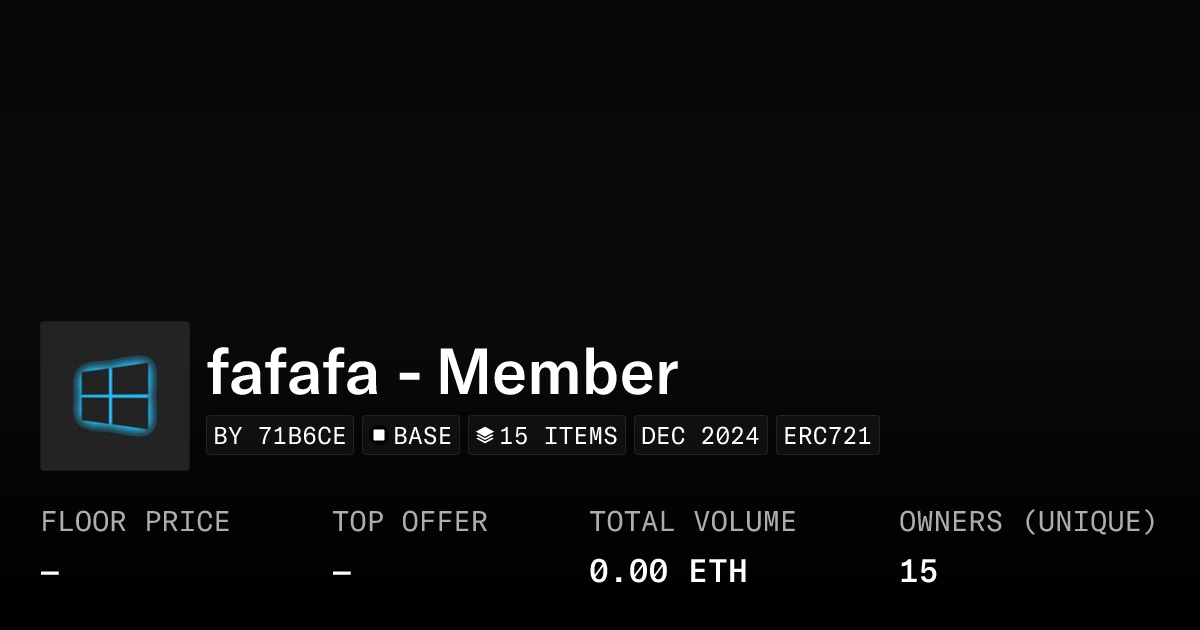Select the "BASE" chain label text
The height and width of the screenshot is (630, 1200).
point(422,436)
